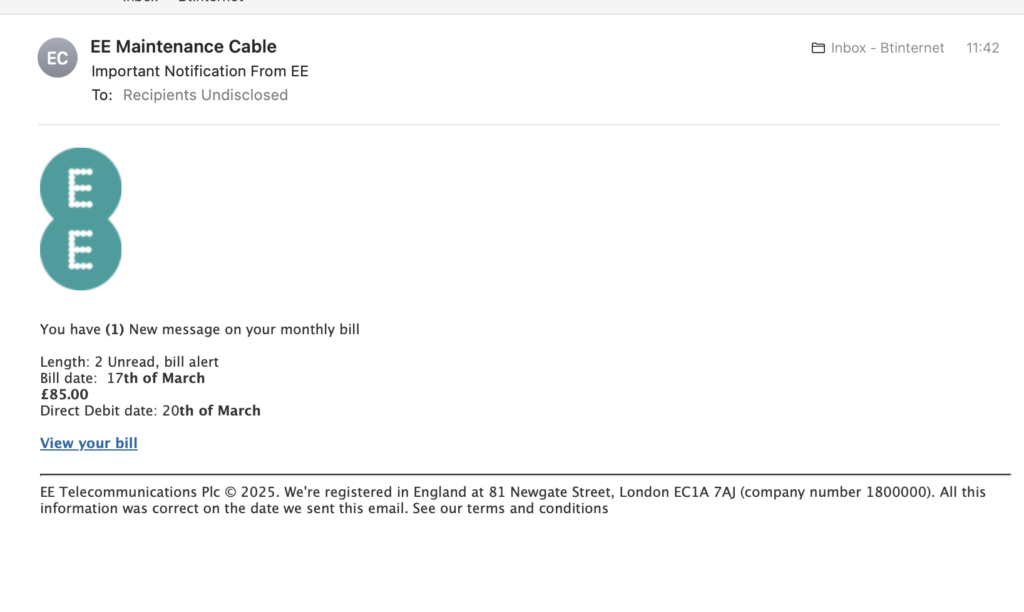This screenshot has height=612, width=1024.
Task: Click the £85.00 bill amount
Action: 64,395
